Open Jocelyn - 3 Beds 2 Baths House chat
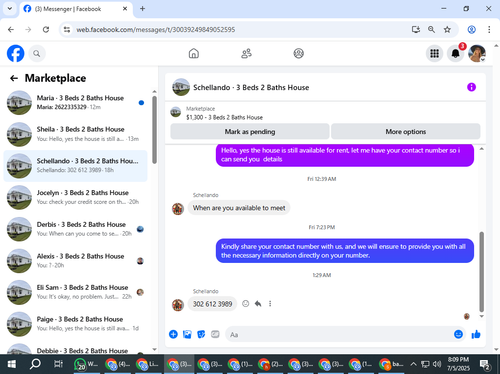Screen dimensions: 500x374 76,197
